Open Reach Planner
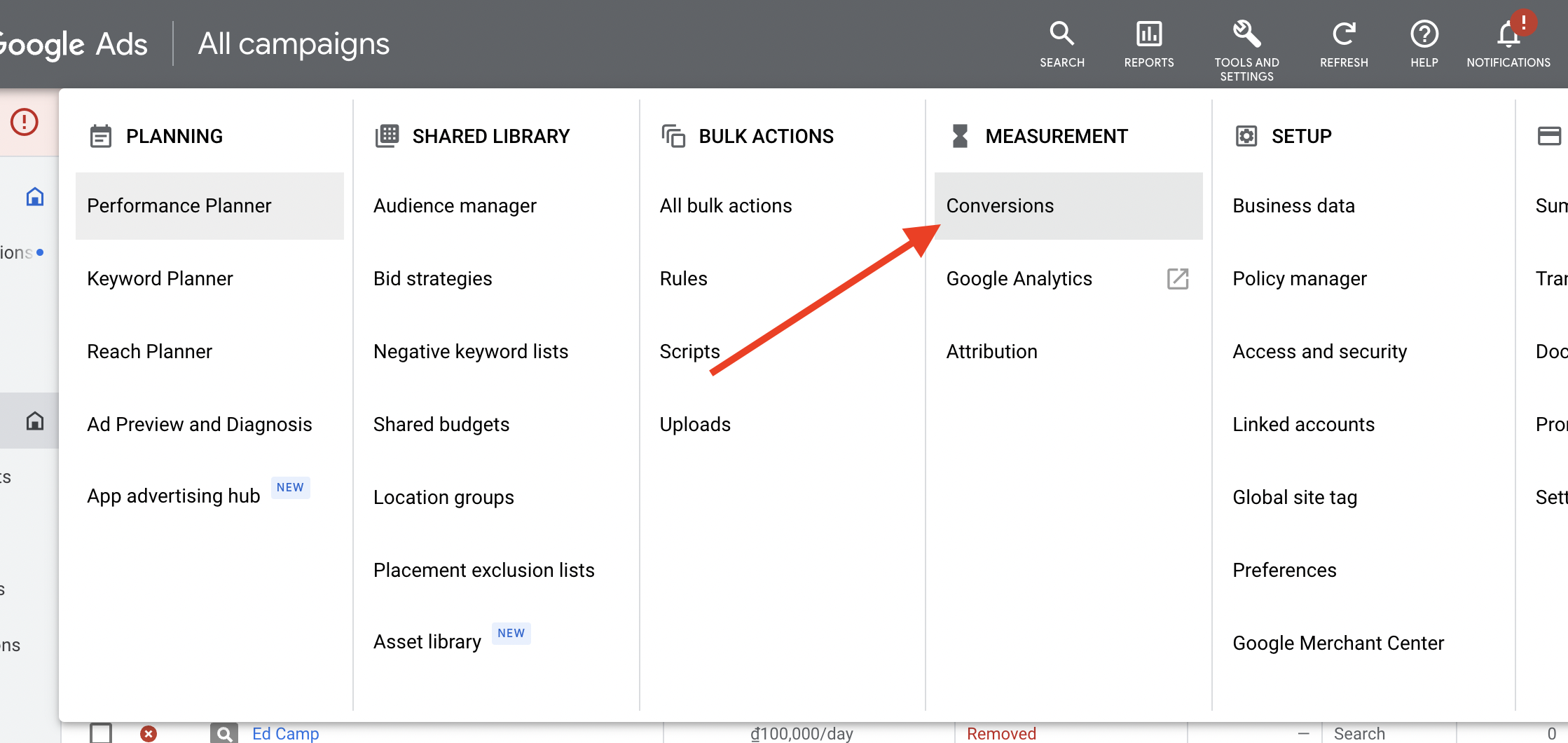 point(149,352)
